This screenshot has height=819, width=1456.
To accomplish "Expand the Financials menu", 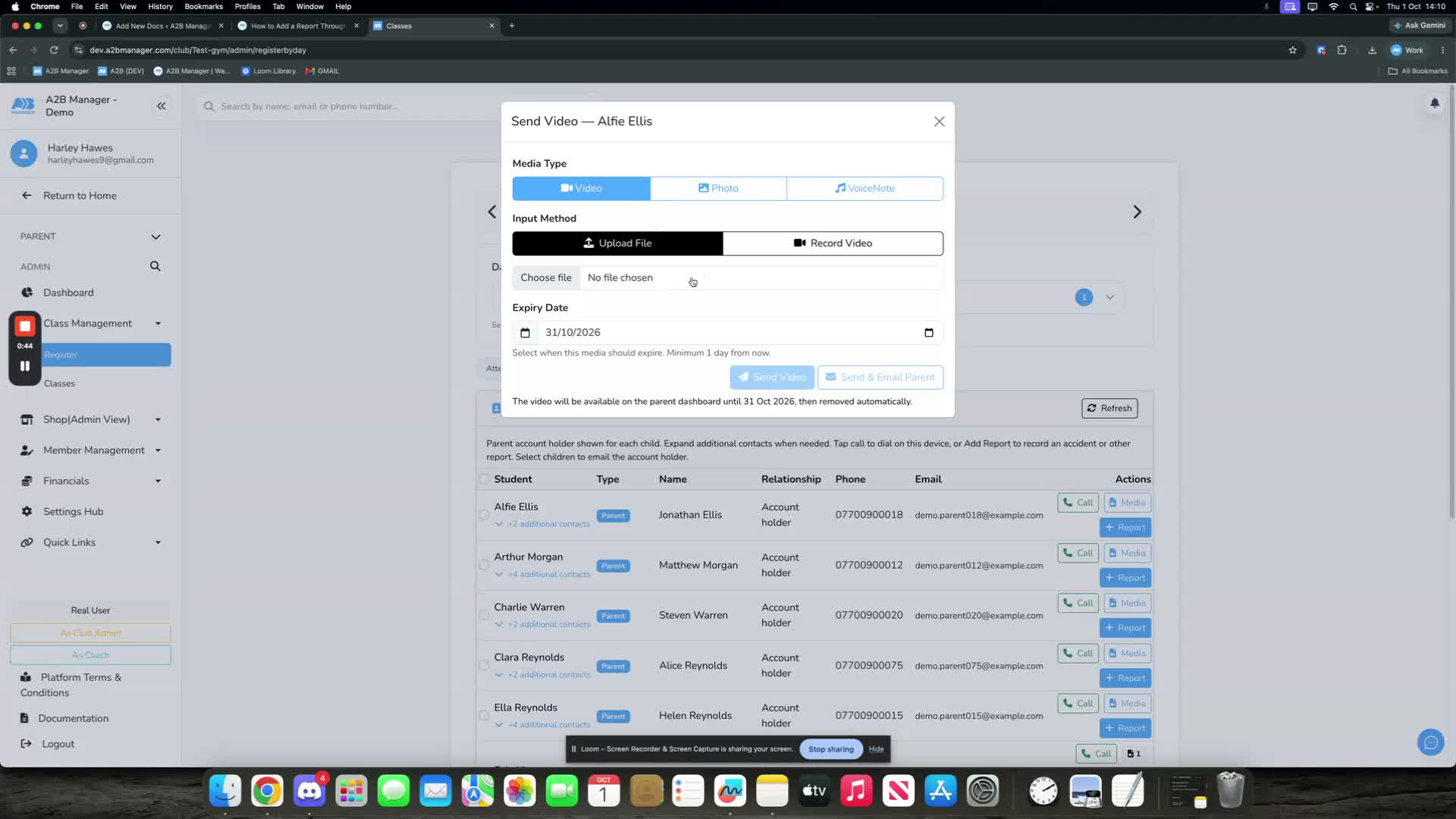I will point(90,481).
